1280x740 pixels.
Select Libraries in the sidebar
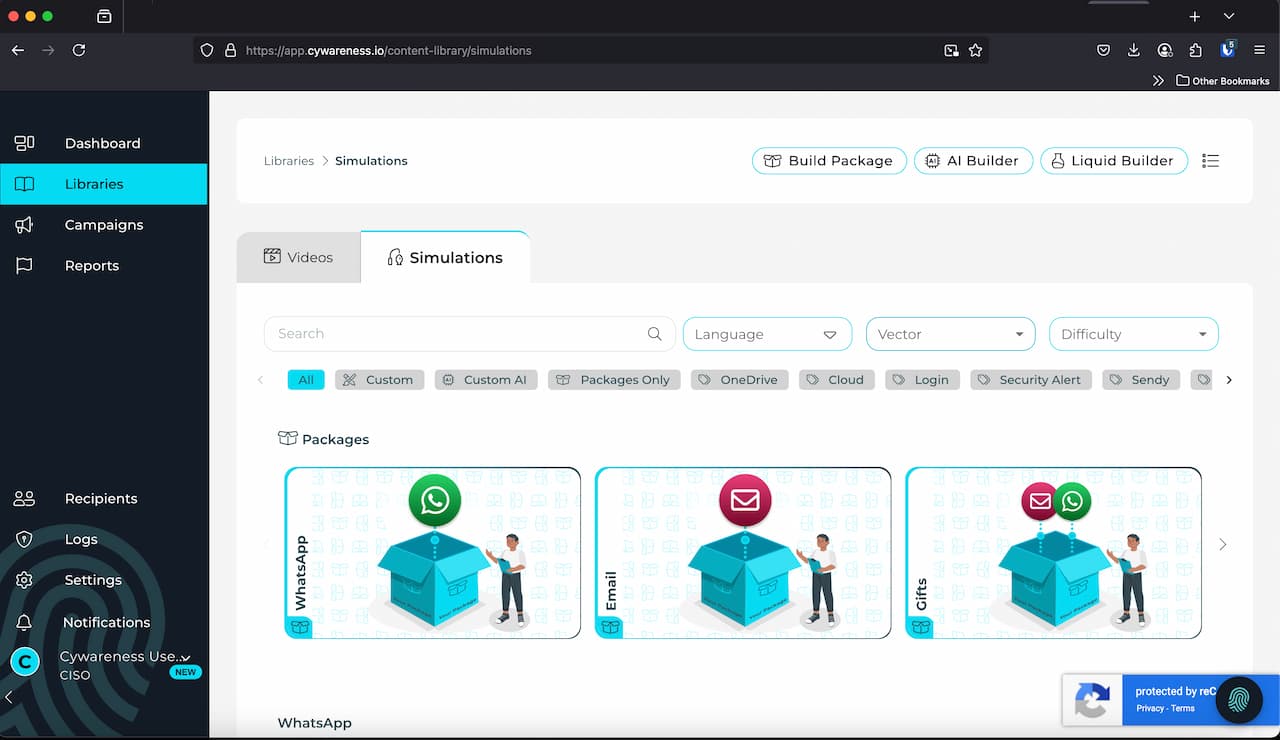104,184
